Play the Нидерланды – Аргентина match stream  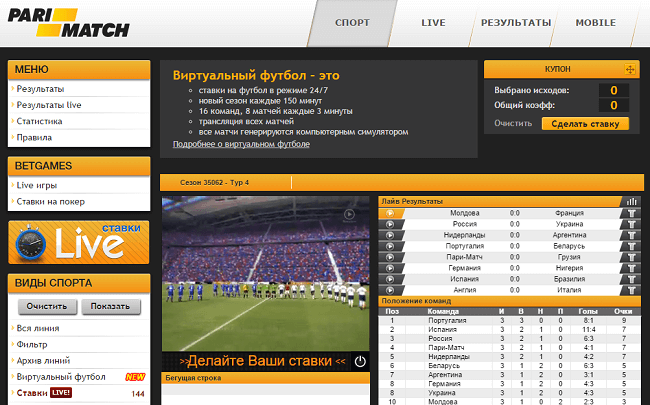[390, 235]
